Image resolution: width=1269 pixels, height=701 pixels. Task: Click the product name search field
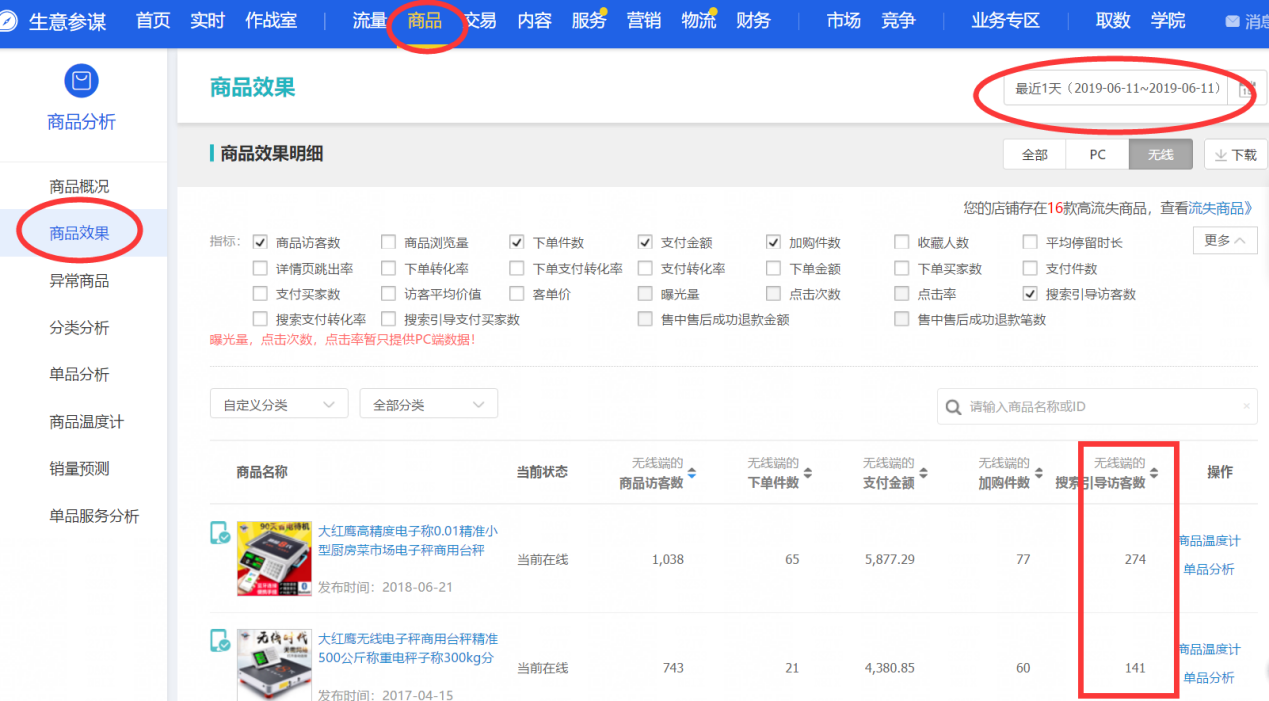point(1100,407)
